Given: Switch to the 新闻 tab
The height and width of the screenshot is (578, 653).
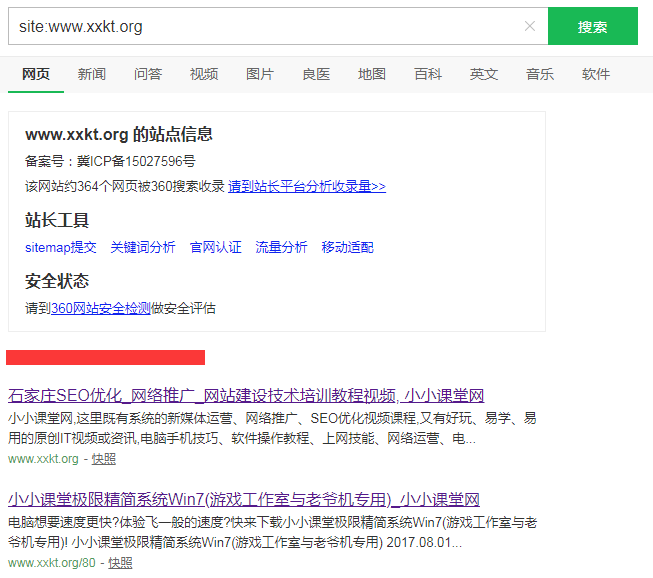Looking at the screenshot, I should pos(92,74).
